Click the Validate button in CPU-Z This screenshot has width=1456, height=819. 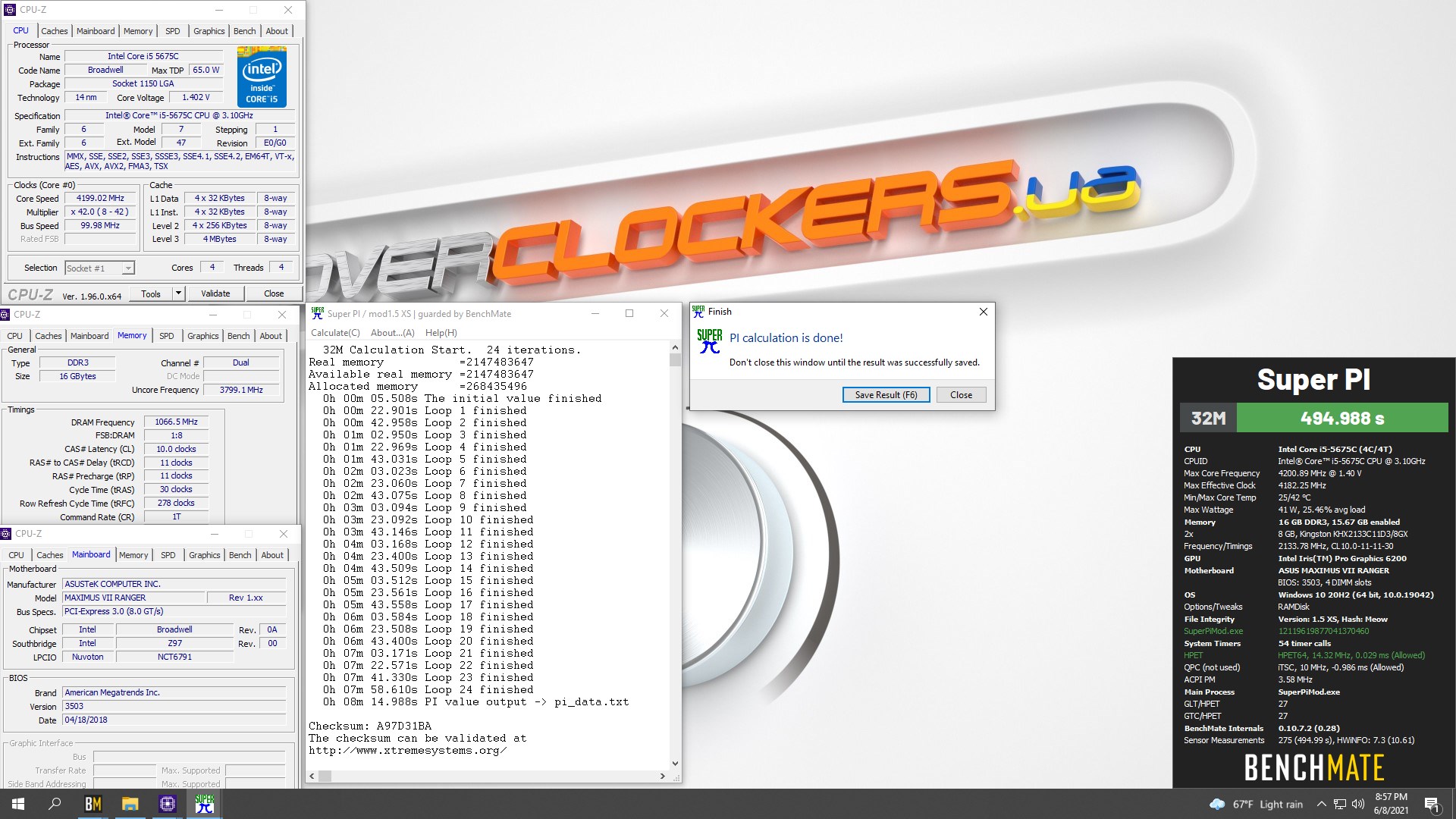pyautogui.click(x=215, y=293)
